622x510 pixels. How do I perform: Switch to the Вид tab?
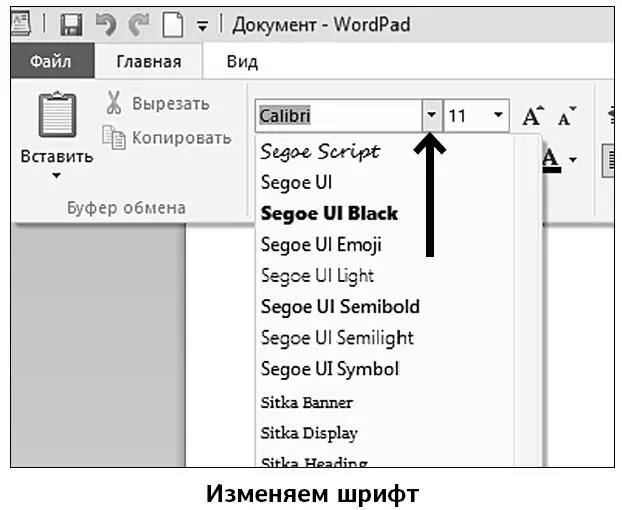(242, 61)
